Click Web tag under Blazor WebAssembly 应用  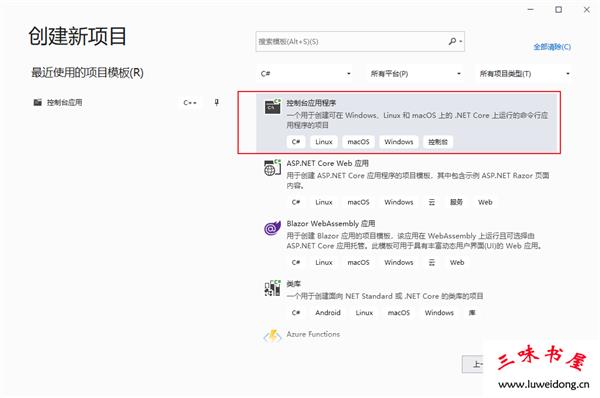457,263
